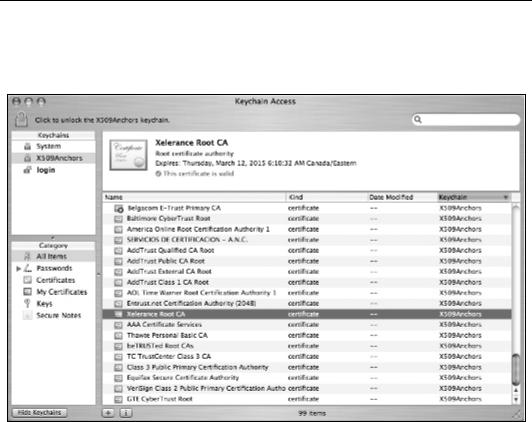
Task: Select AddTrust Class 1 CA Root row
Action: pos(307,282)
